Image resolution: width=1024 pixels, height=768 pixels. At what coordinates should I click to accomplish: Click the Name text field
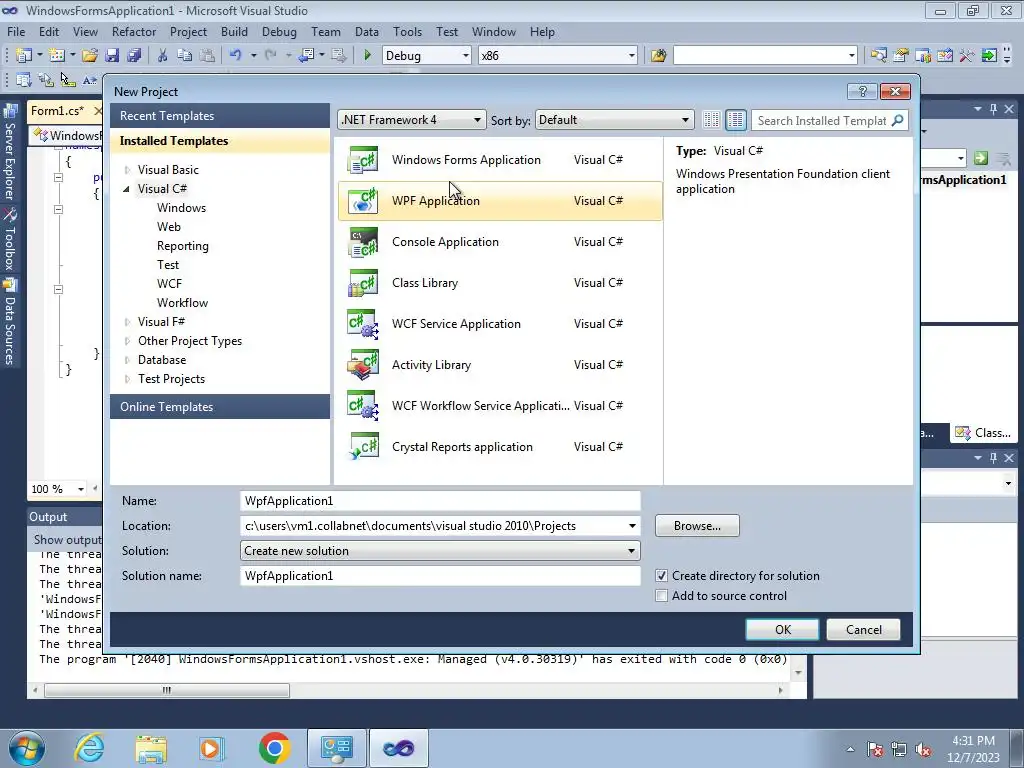(440, 501)
